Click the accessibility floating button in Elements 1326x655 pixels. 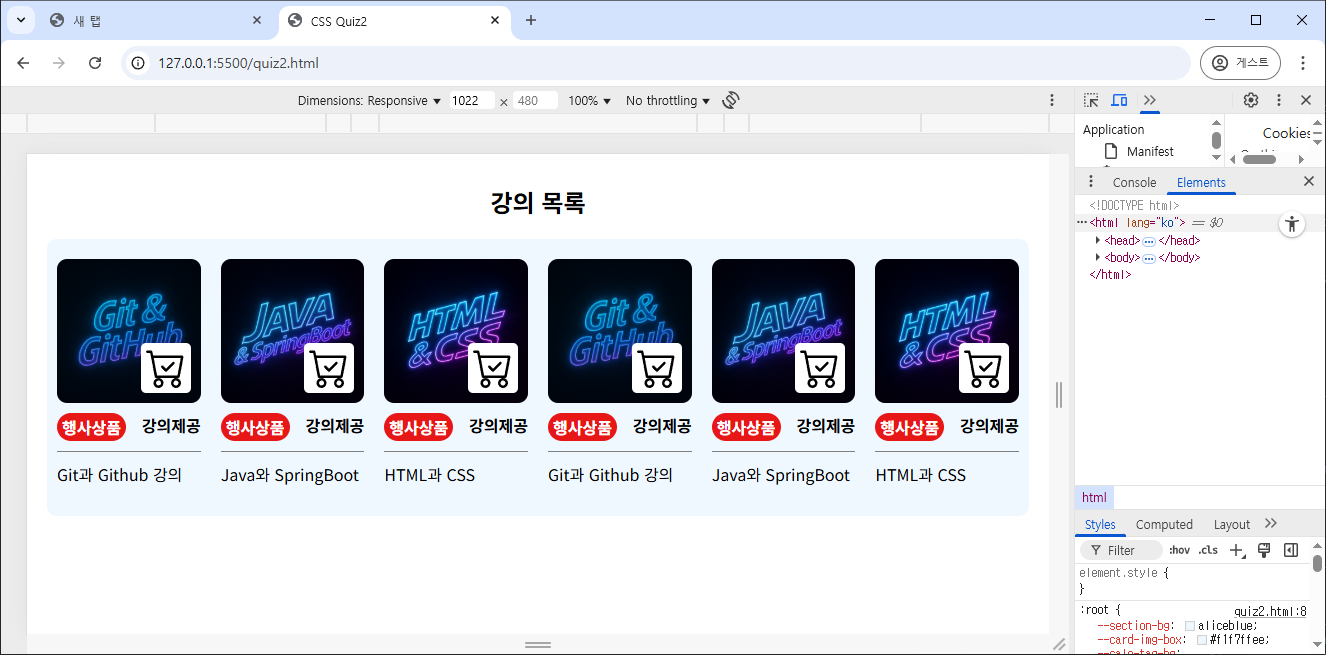pyautogui.click(x=1292, y=224)
